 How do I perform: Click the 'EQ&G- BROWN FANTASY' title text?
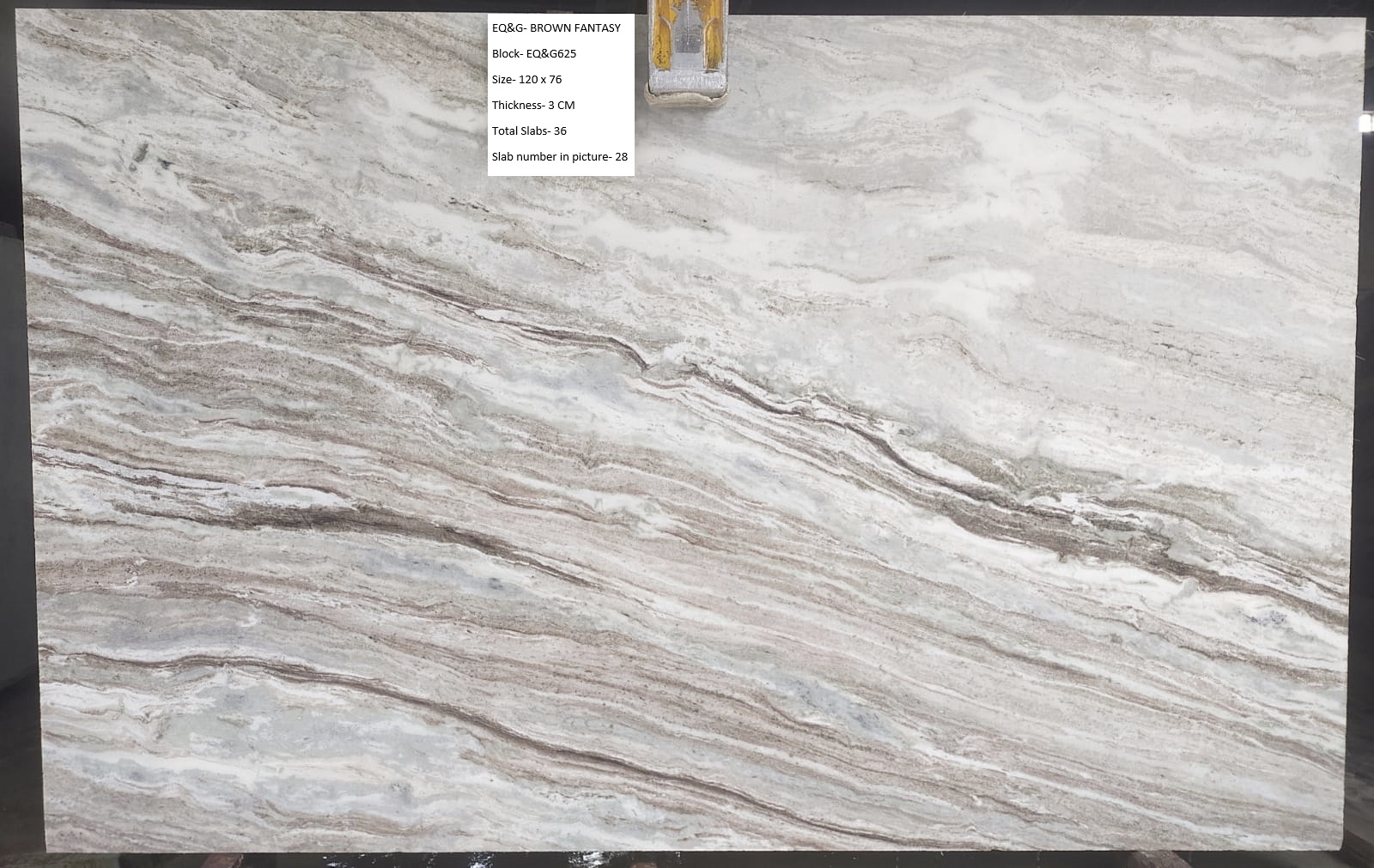click(556, 28)
